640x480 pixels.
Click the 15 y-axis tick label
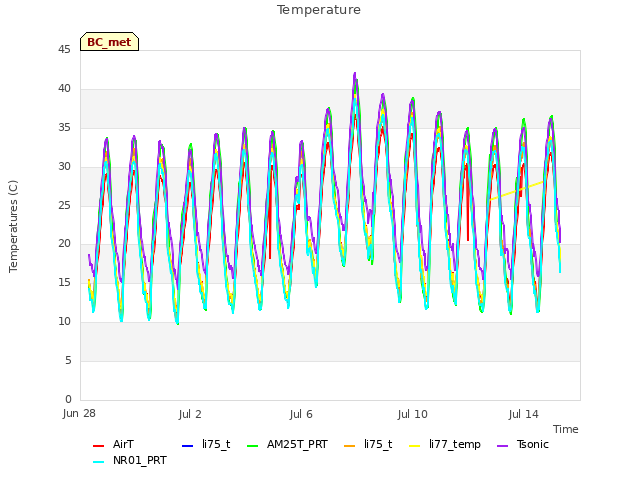pyautogui.click(x=64, y=282)
